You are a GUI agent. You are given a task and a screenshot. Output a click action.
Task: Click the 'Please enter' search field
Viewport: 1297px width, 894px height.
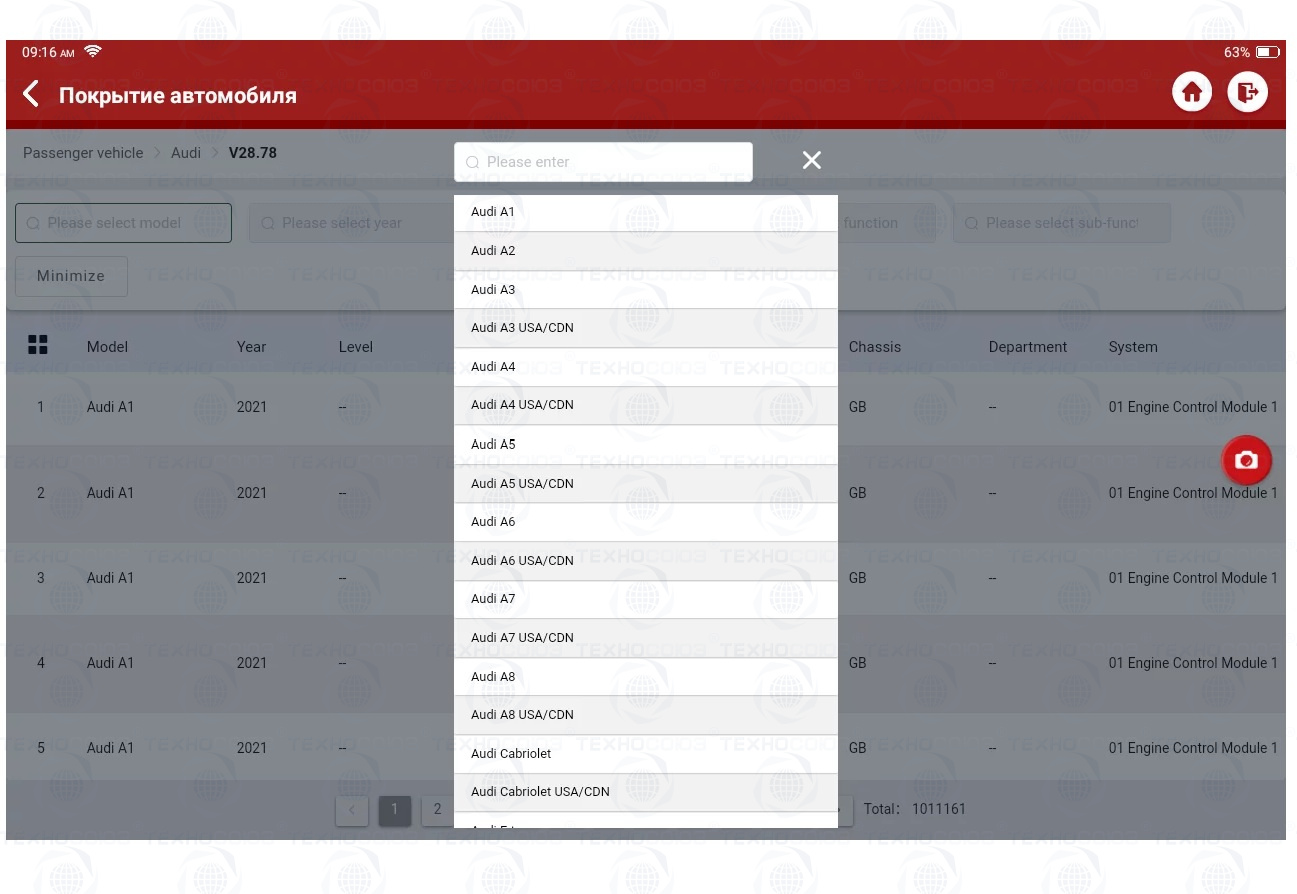click(603, 162)
